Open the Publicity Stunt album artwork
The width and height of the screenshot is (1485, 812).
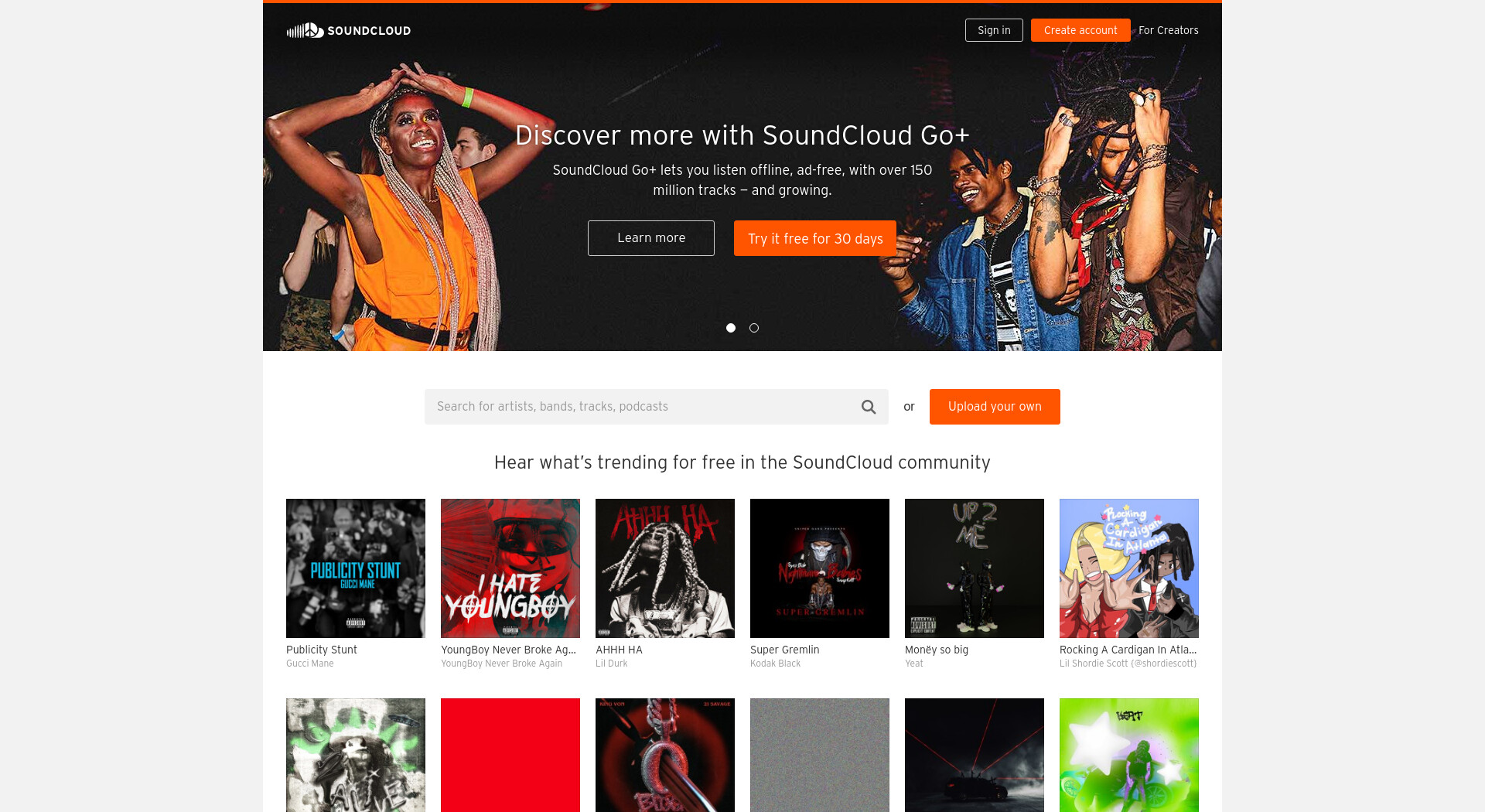[356, 568]
